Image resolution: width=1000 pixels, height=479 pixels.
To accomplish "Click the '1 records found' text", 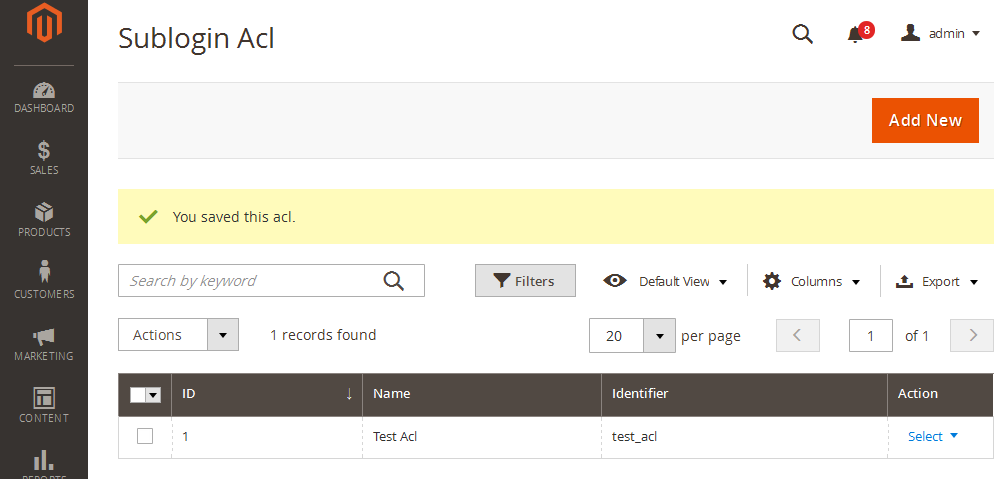I will click(323, 335).
